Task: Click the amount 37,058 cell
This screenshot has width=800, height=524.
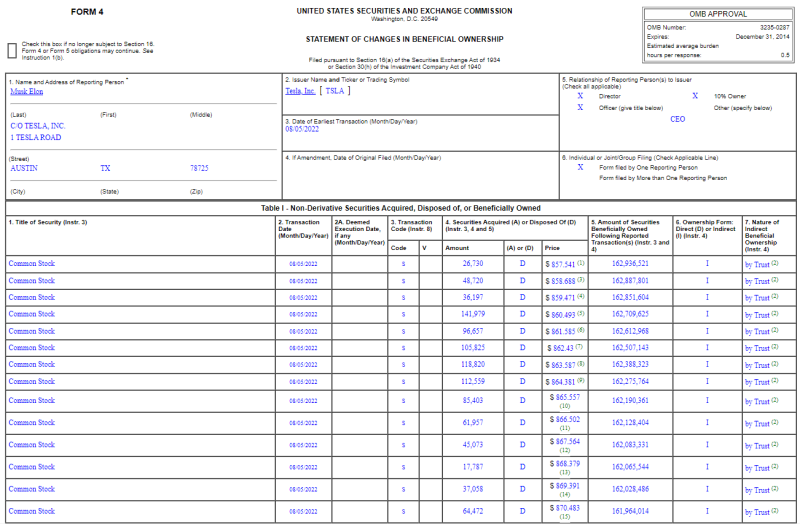Action: pyautogui.click(x=472, y=489)
